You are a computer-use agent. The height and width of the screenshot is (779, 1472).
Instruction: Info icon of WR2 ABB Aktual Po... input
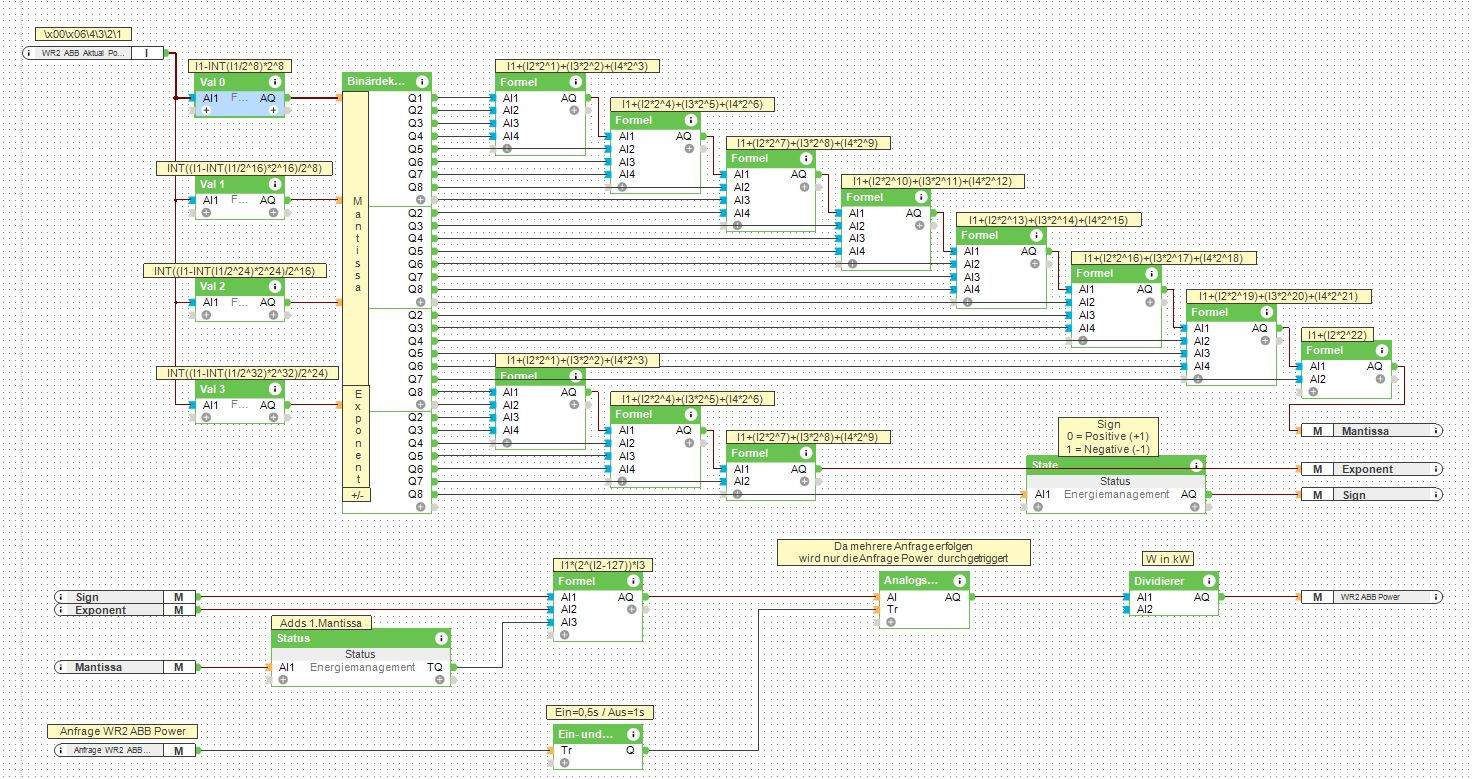[29, 53]
